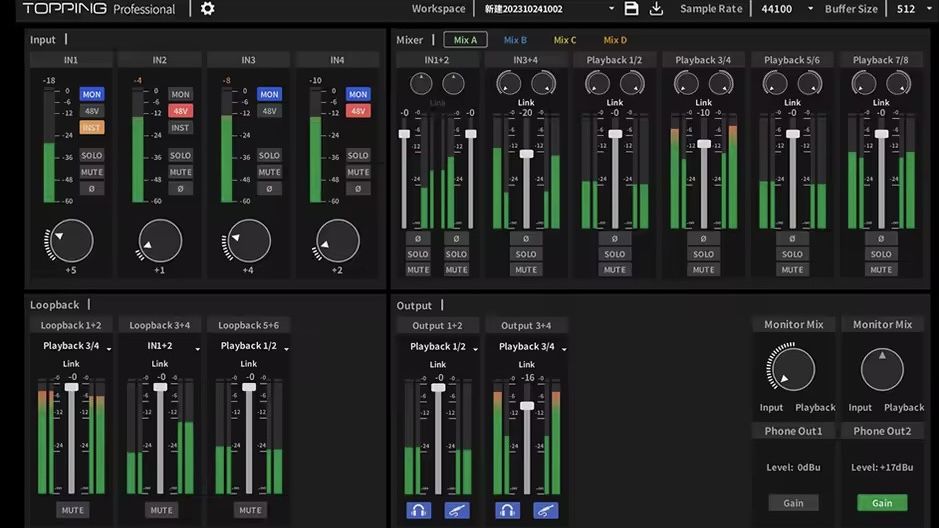Toggle MON on IN1 channel
Image resolution: width=939 pixels, height=528 pixels.
tap(92, 94)
